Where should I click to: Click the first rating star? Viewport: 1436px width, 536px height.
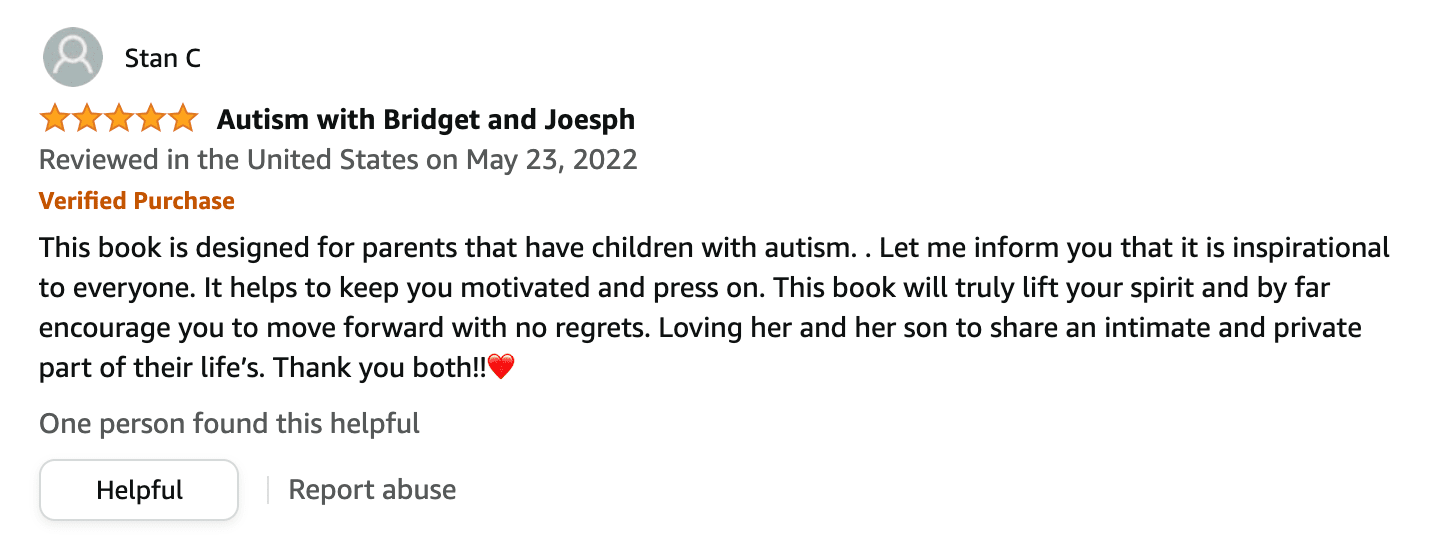55,120
